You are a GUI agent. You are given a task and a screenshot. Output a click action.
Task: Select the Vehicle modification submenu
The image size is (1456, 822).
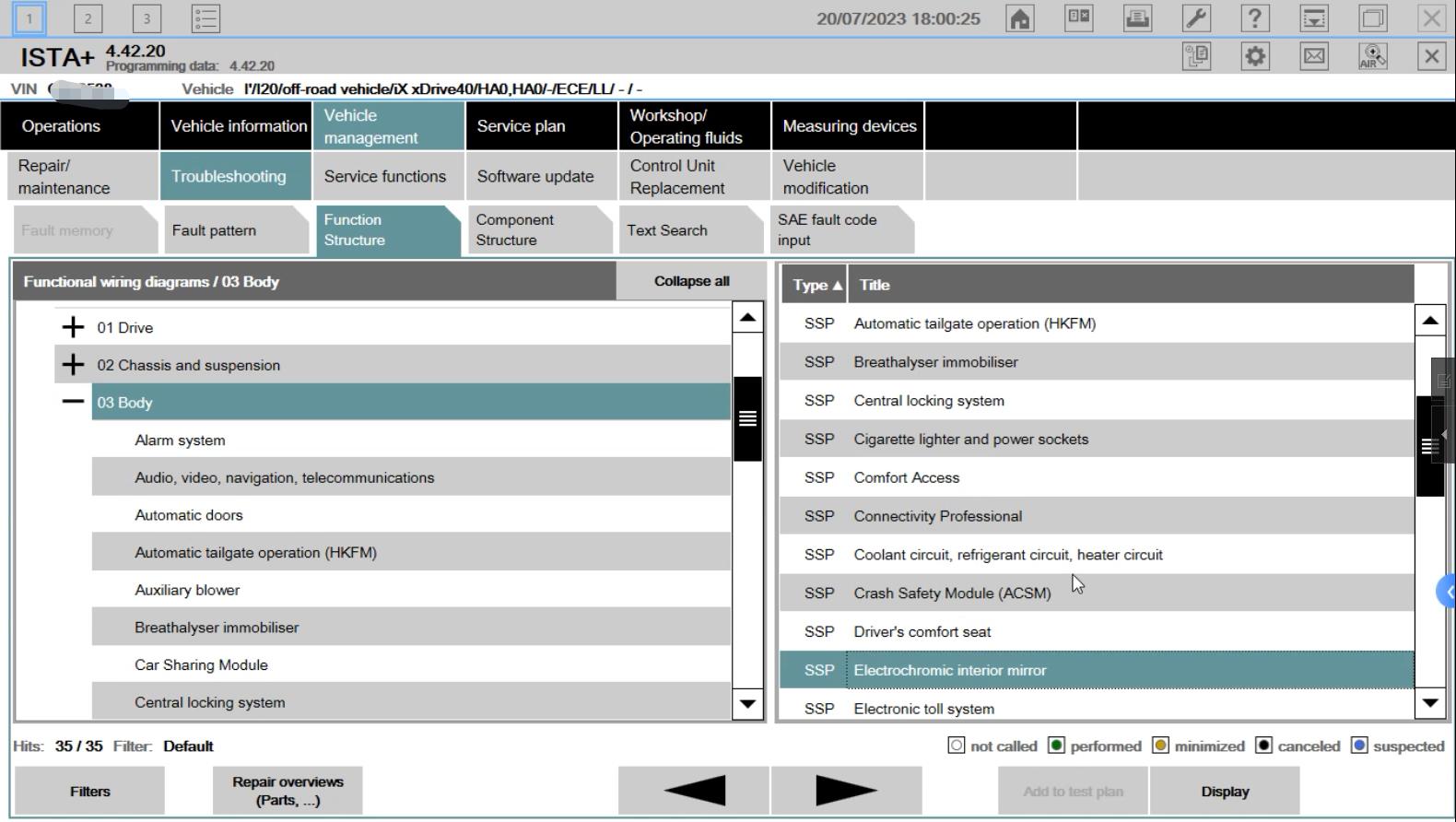coord(848,176)
